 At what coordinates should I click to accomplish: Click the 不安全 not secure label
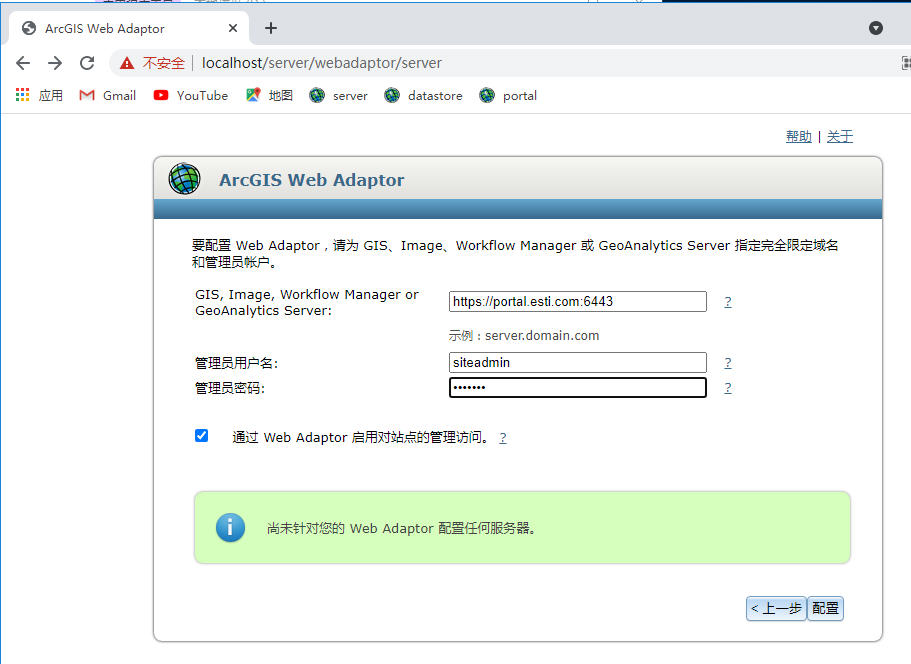[x=163, y=63]
